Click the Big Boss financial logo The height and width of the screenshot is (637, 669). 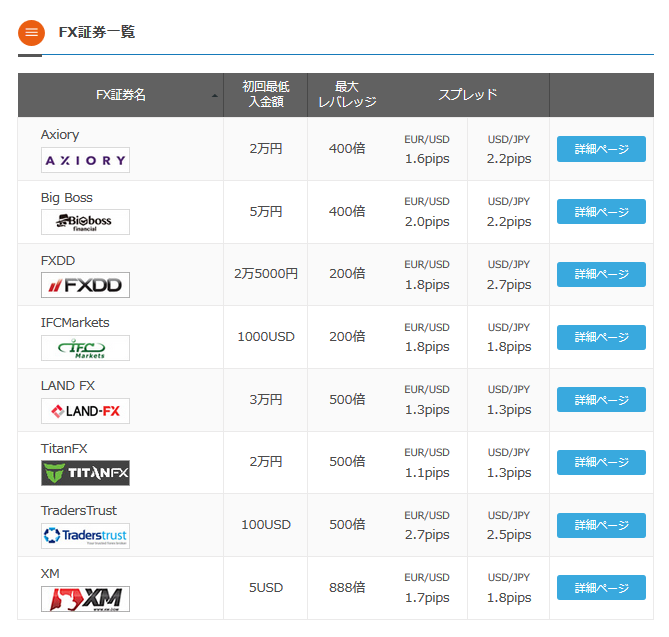coord(85,222)
